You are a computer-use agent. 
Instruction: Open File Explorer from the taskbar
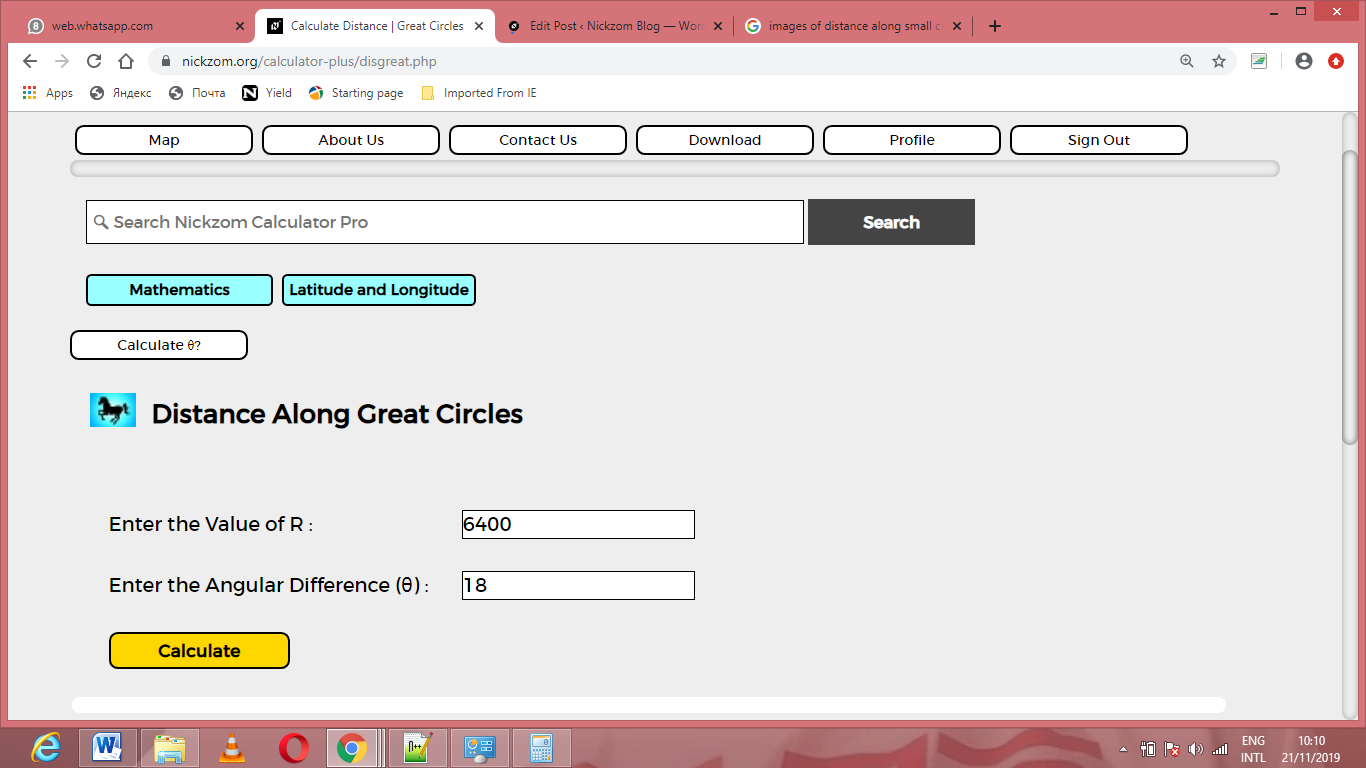(169, 748)
